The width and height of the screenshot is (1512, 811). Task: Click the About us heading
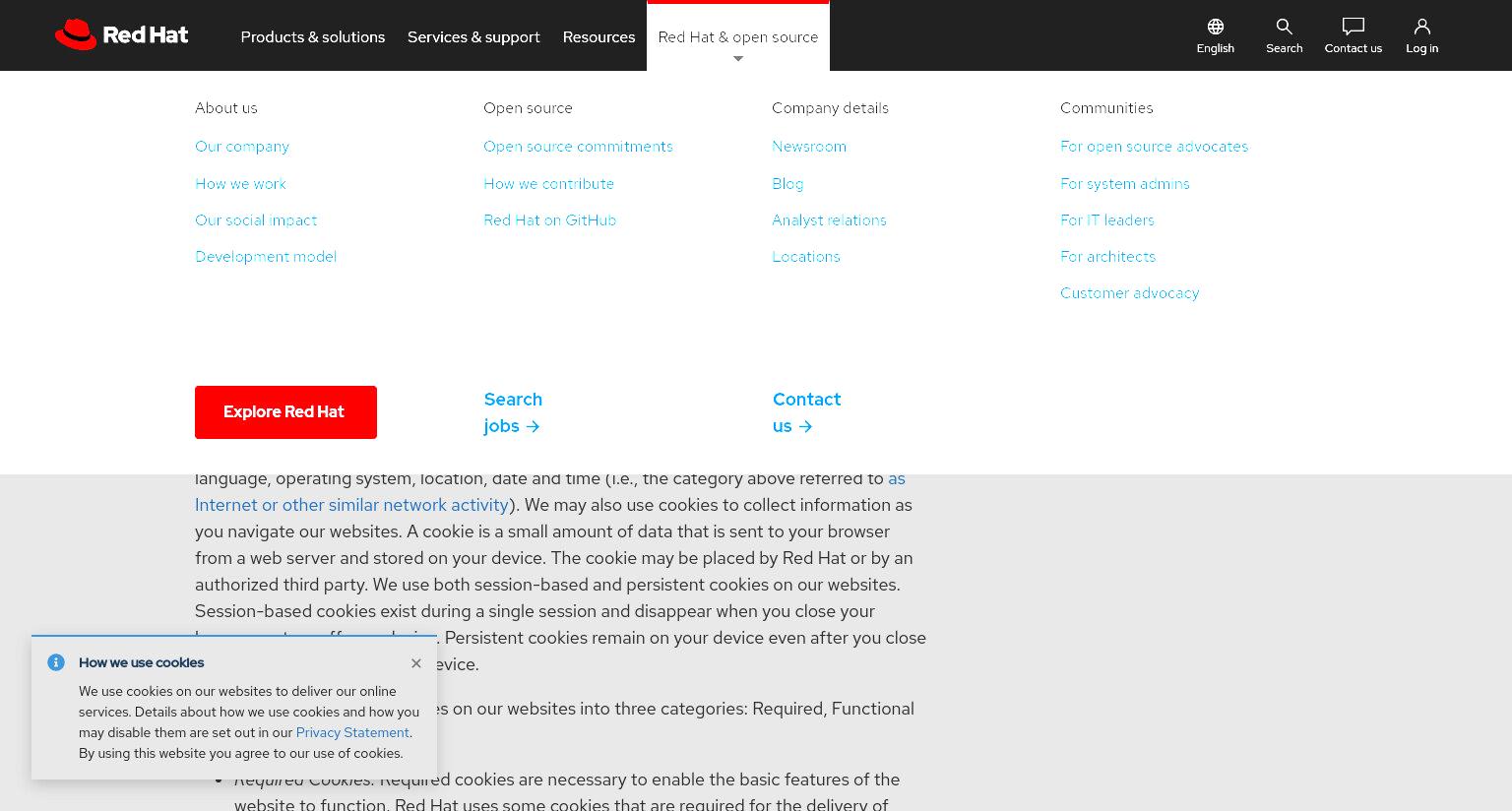tap(226, 108)
